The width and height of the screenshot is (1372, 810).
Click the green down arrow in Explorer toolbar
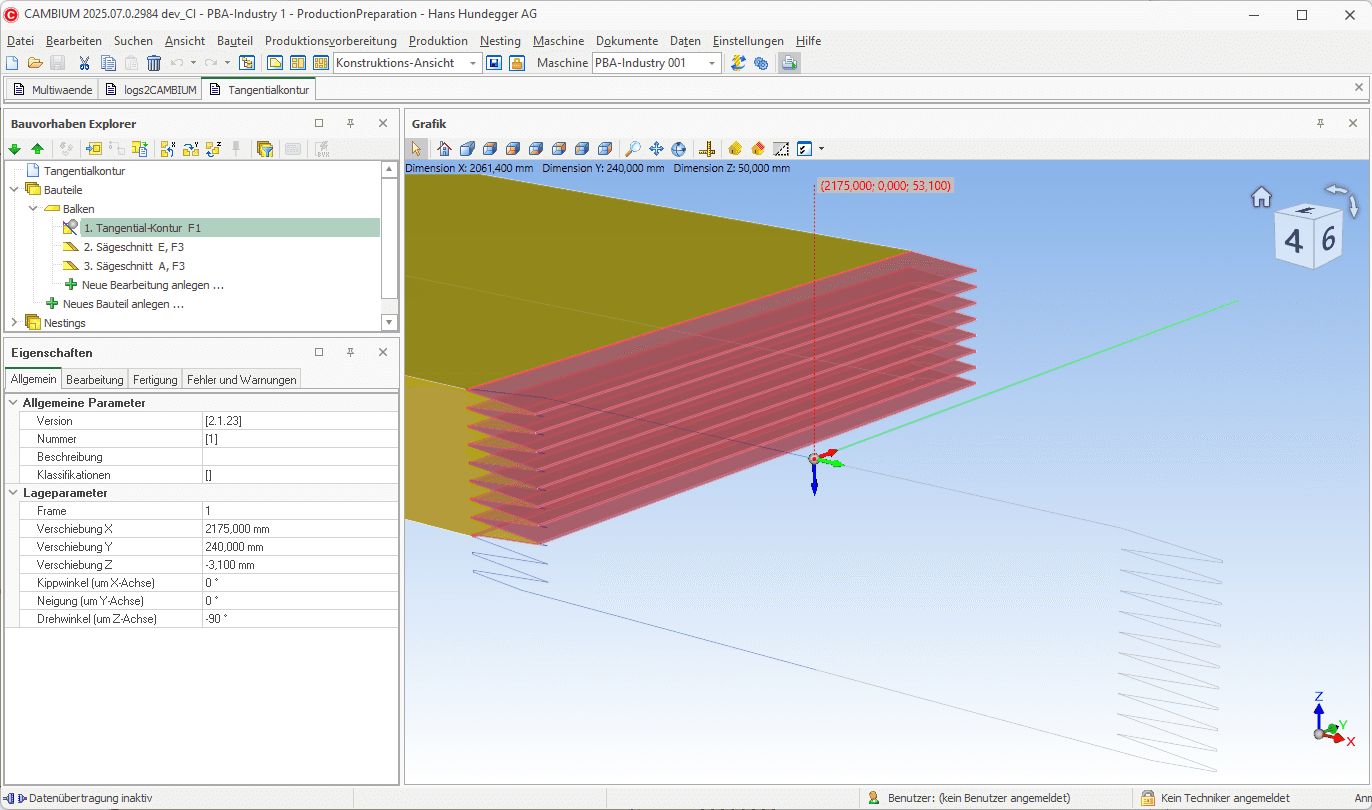15,149
